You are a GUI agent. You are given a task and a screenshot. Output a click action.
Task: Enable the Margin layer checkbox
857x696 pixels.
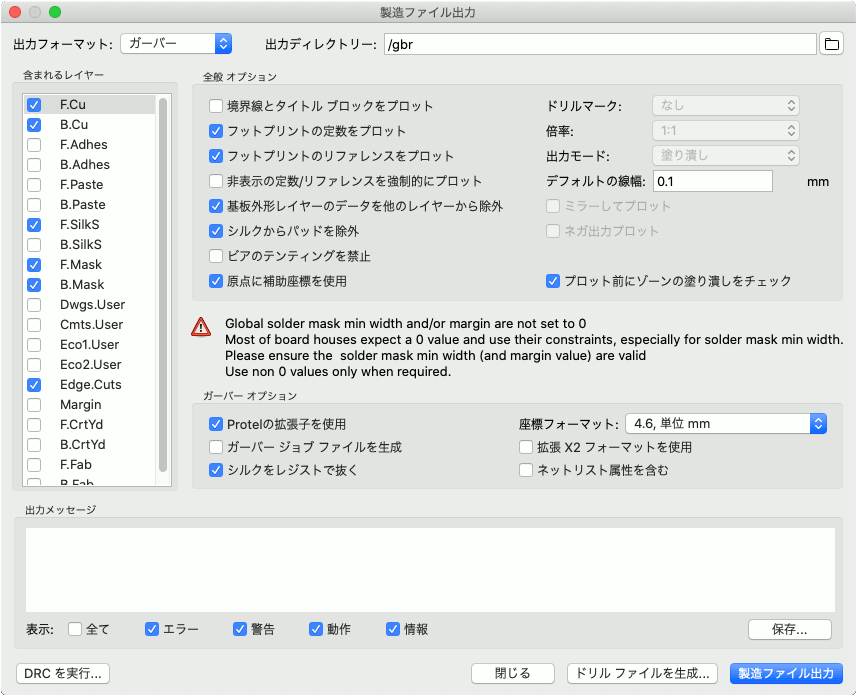click(34, 405)
